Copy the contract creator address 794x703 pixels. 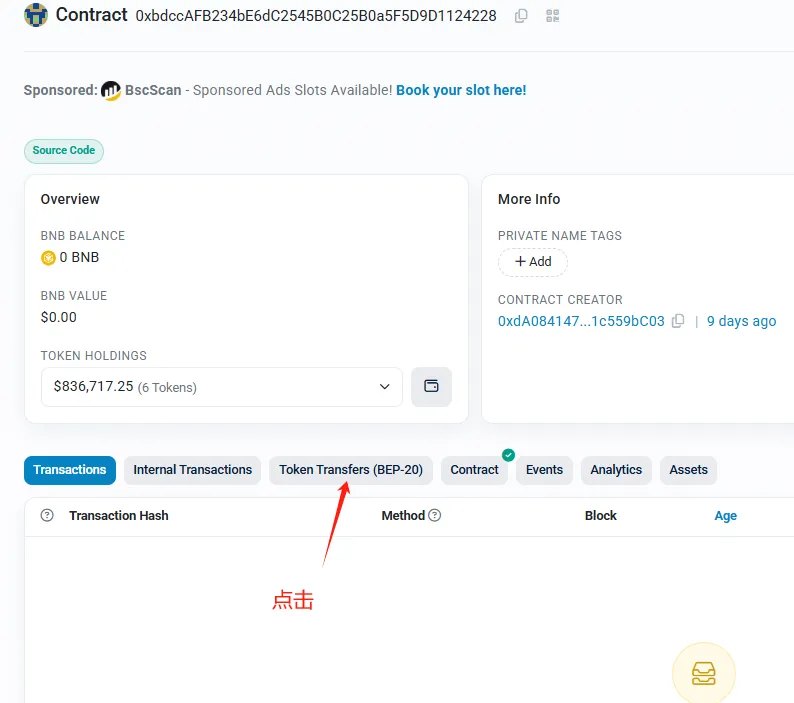[x=678, y=321]
